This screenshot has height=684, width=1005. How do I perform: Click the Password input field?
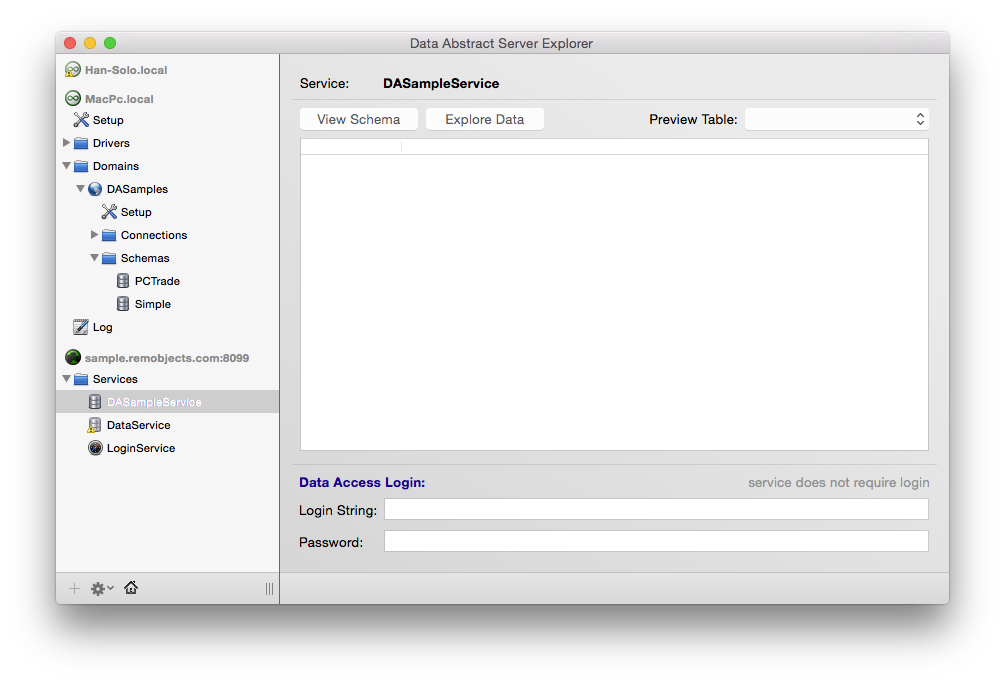click(656, 541)
